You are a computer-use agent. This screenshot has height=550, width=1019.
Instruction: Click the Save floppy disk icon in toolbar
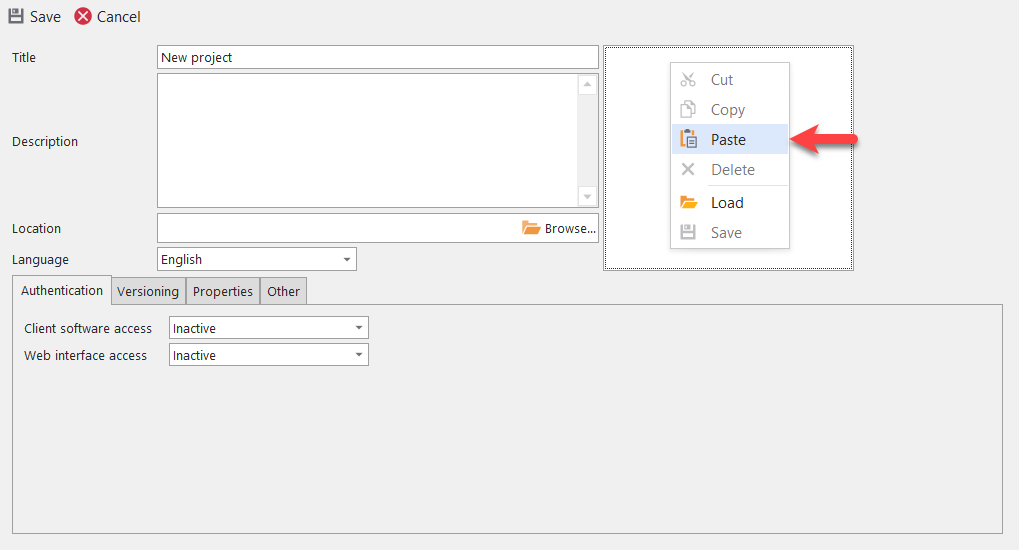(x=16, y=16)
